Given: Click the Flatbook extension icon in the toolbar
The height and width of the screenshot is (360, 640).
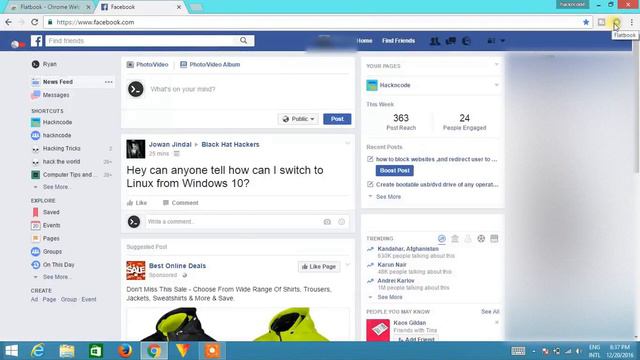Looking at the screenshot, I should 616,22.
